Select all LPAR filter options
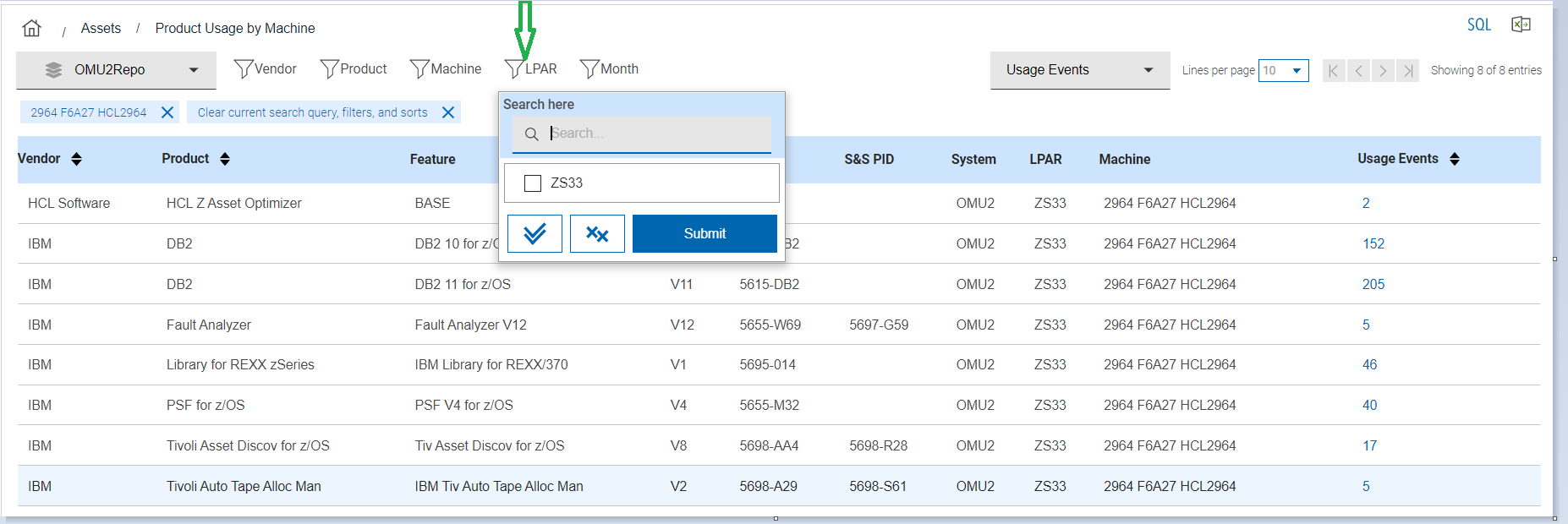1568x524 pixels. pos(535,233)
